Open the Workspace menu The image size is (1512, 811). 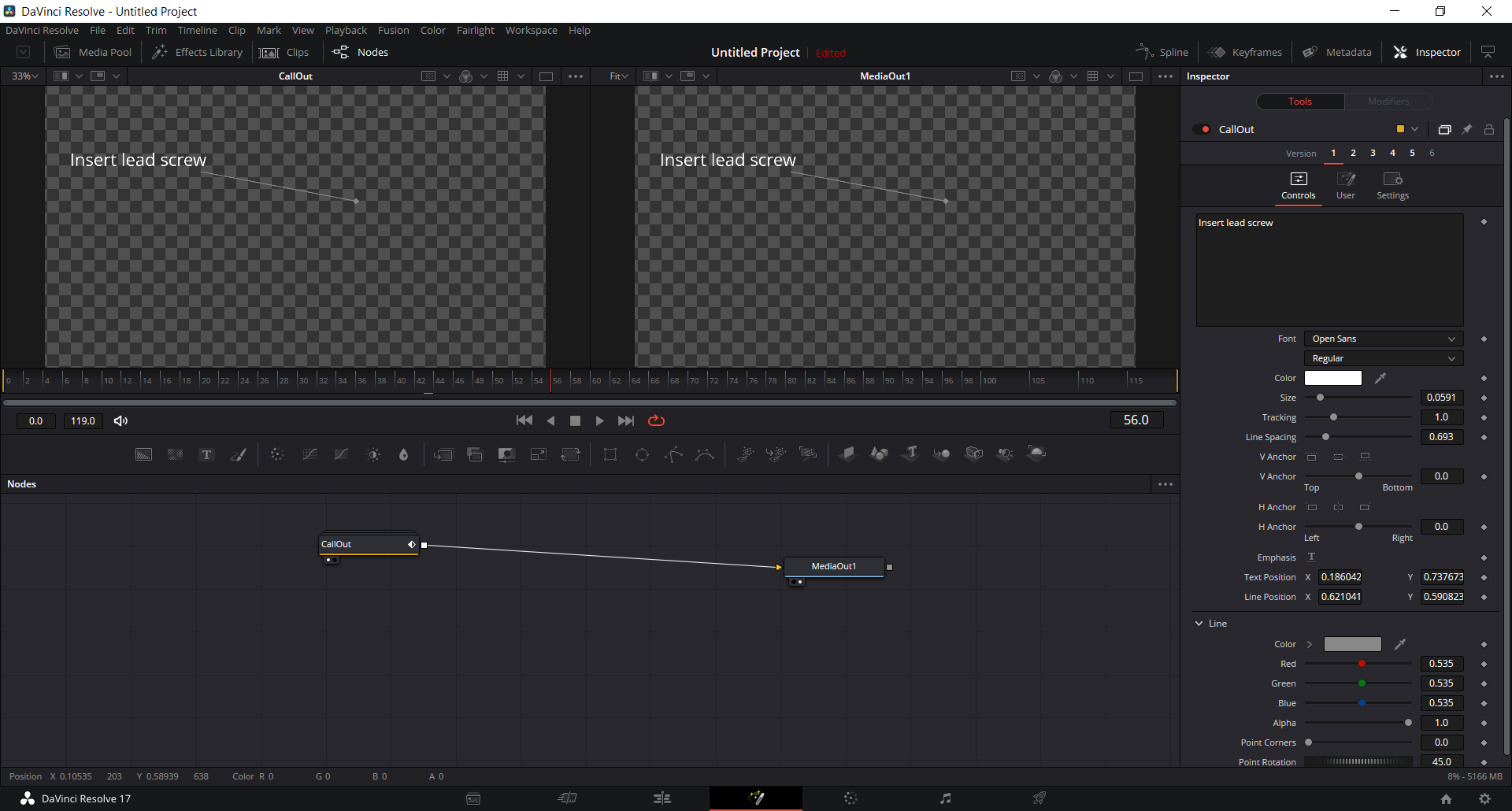point(531,30)
